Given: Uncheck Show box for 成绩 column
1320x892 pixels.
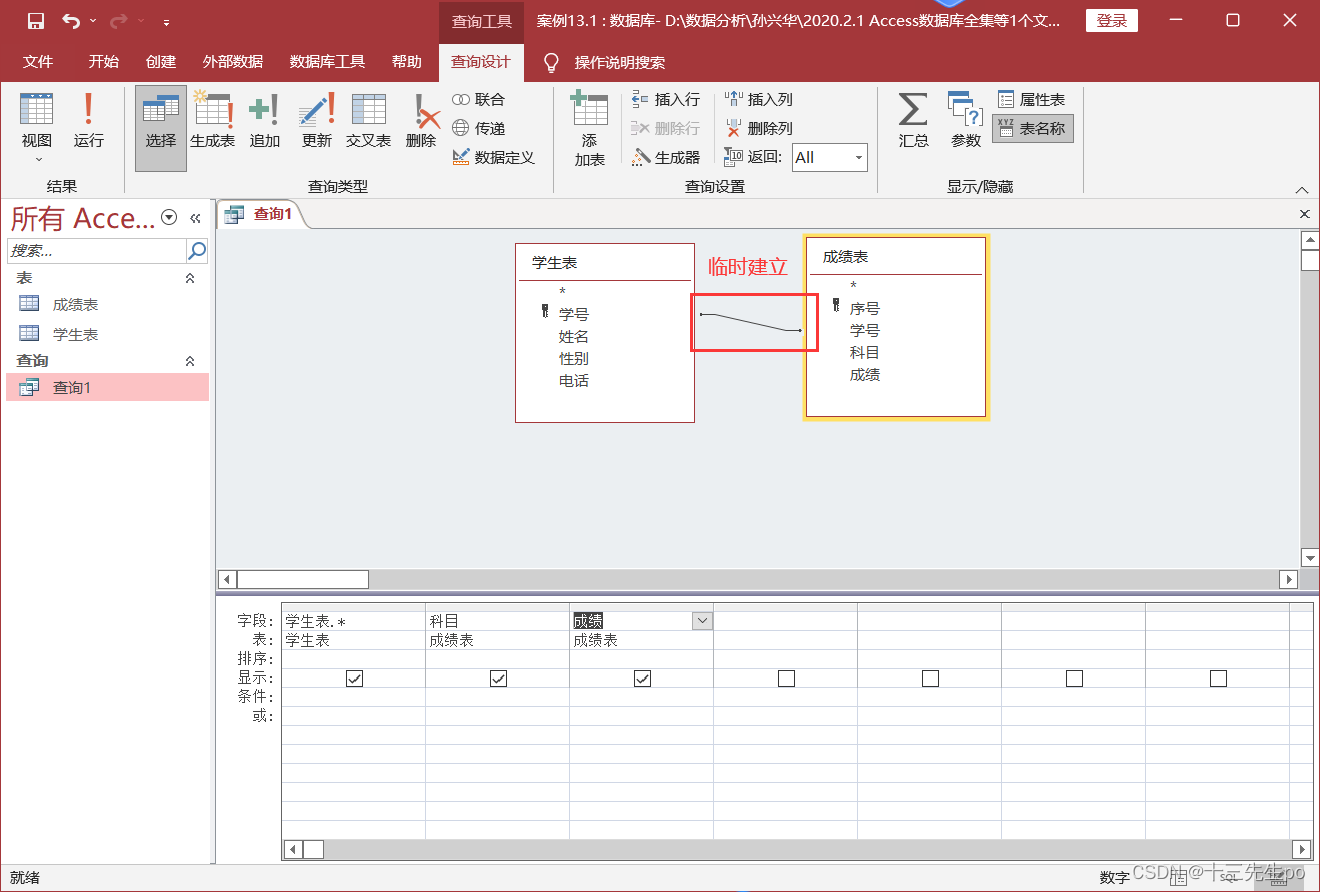Looking at the screenshot, I should point(642,678).
